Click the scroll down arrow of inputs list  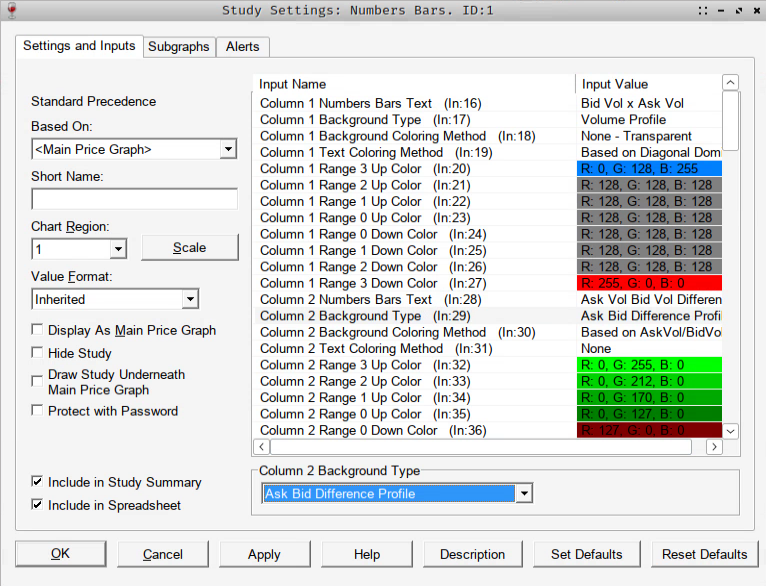730,431
